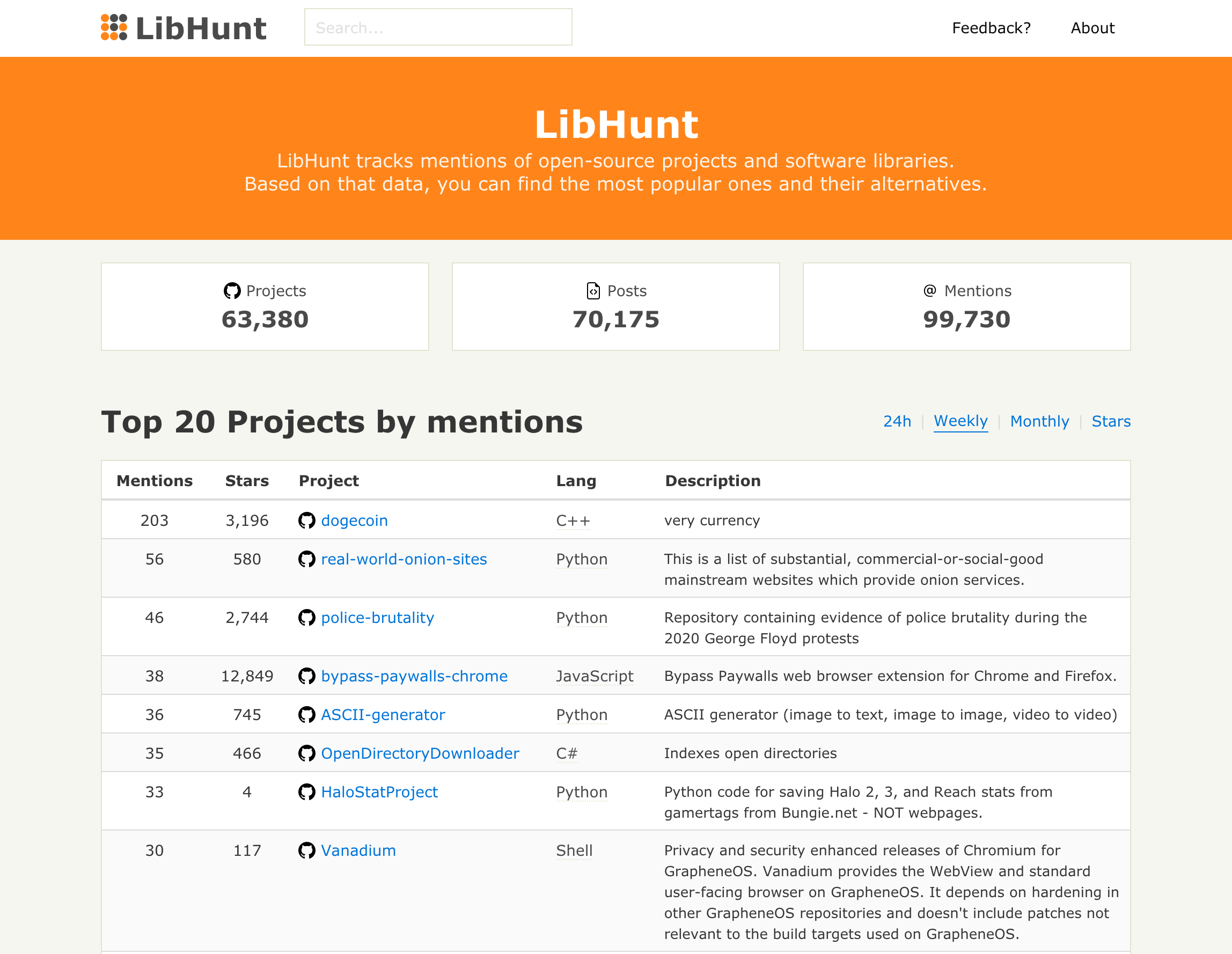Click the Project column header

[x=329, y=481]
